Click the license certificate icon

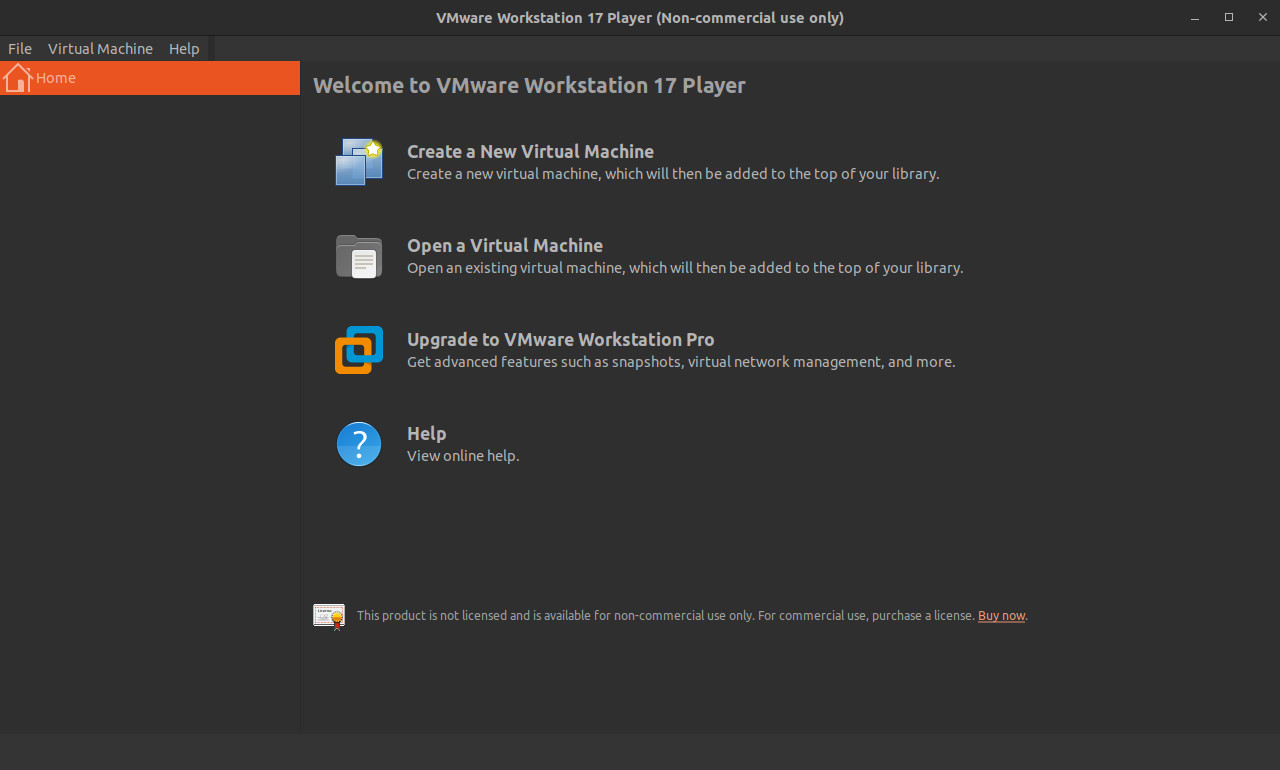coord(329,616)
